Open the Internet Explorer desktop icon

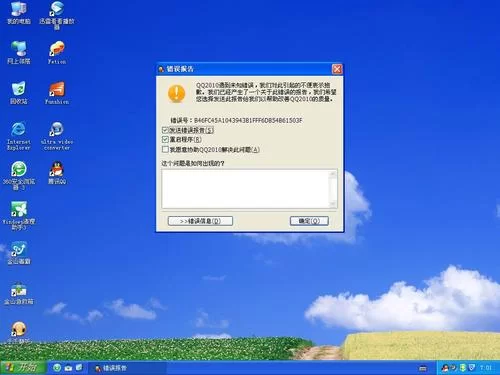click(19, 135)
